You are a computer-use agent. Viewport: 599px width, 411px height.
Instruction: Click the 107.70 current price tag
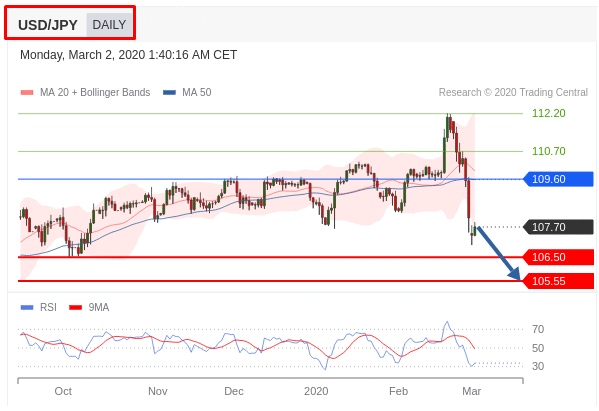(x=558, y=227)
